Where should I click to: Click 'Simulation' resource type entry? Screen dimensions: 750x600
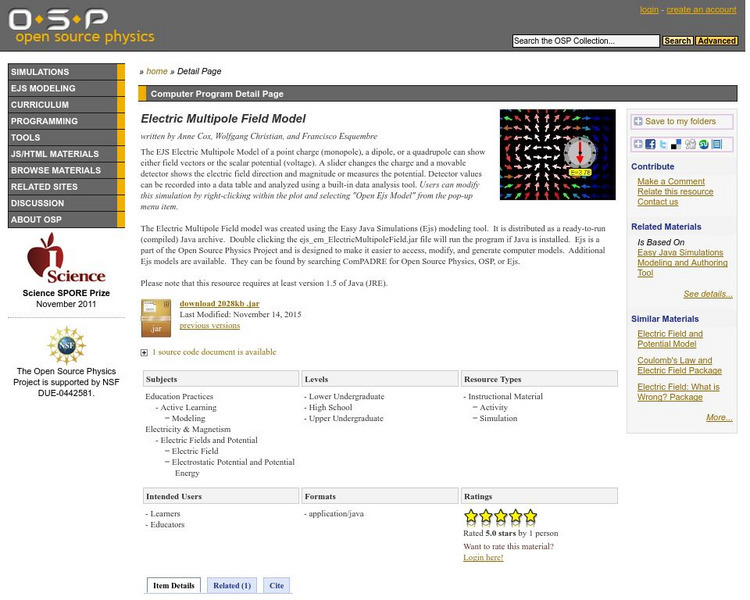coord(498,419)
